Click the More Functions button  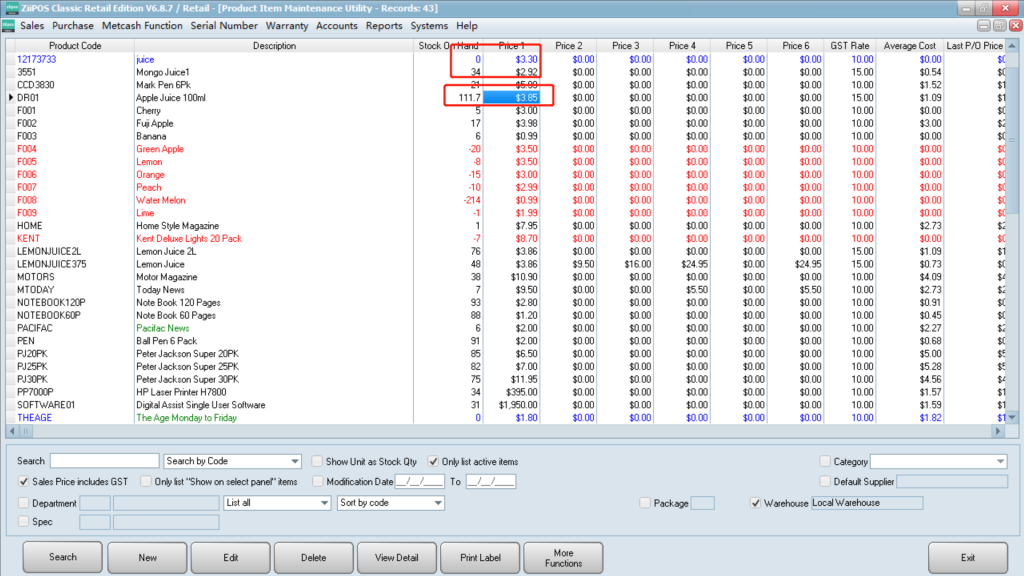coord(563,557)
